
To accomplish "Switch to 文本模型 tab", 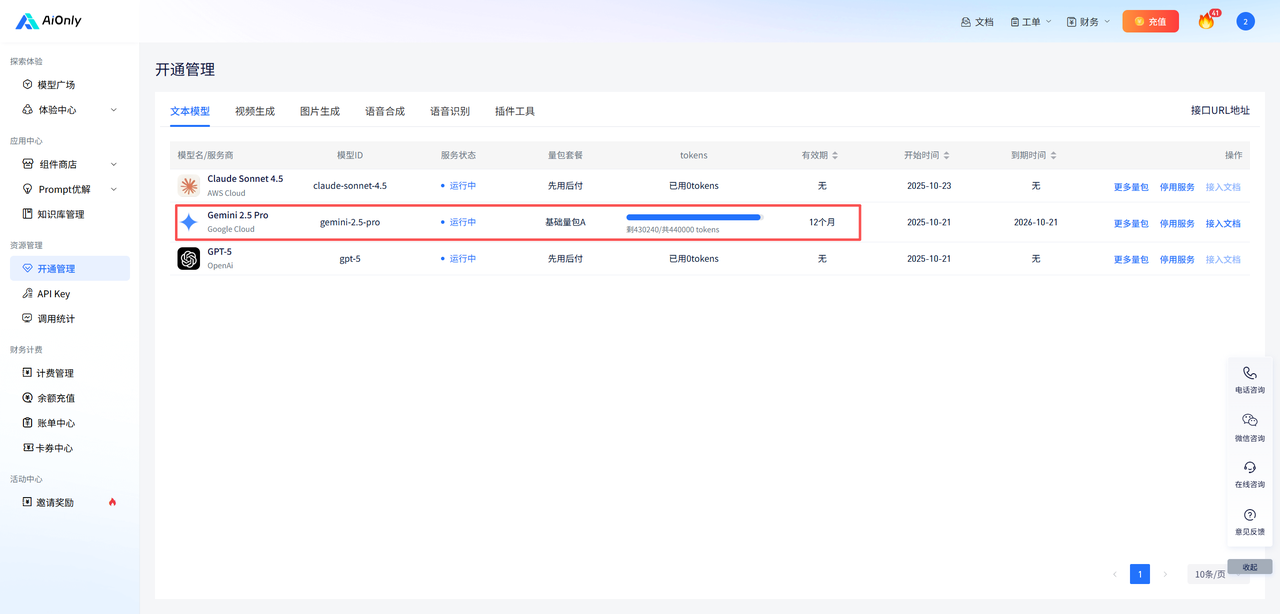I will click(x=190, y=111).
